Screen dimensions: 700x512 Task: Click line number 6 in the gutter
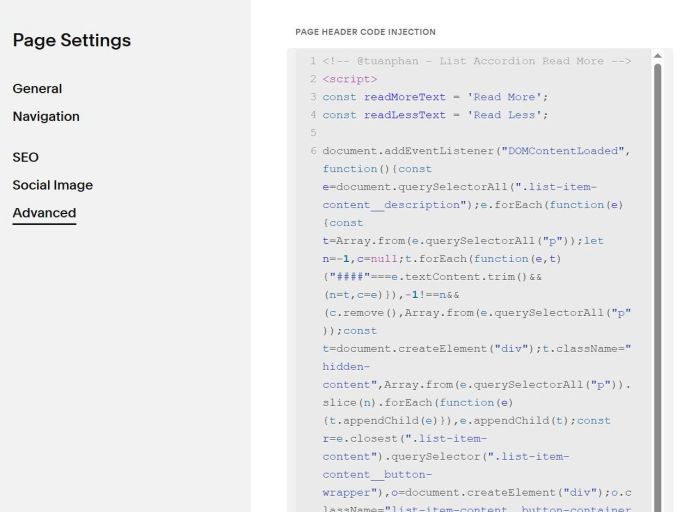(313, 151)
